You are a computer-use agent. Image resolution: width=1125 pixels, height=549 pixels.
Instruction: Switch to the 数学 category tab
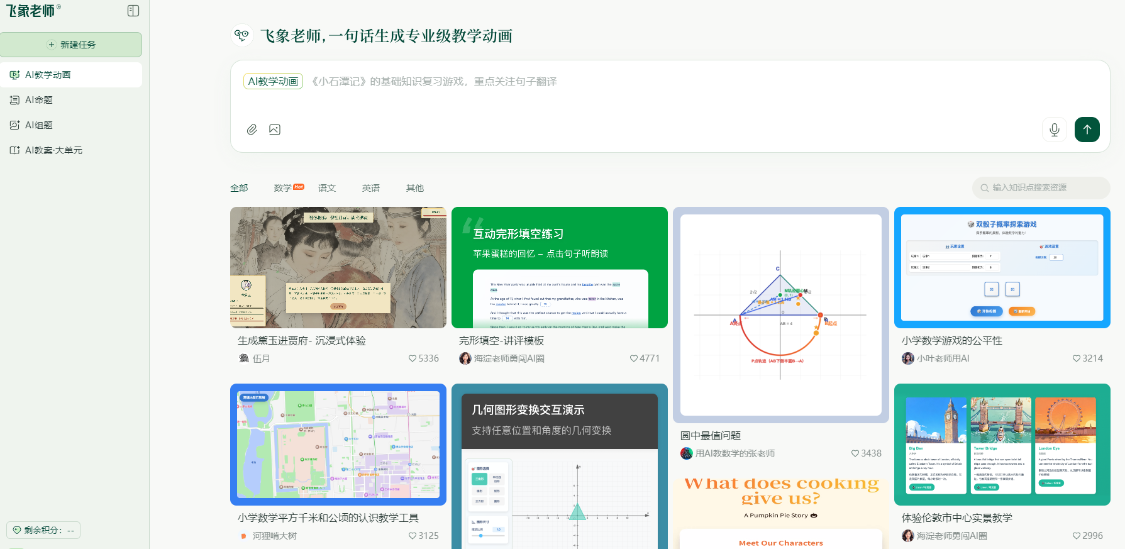[x=283, y=188]
